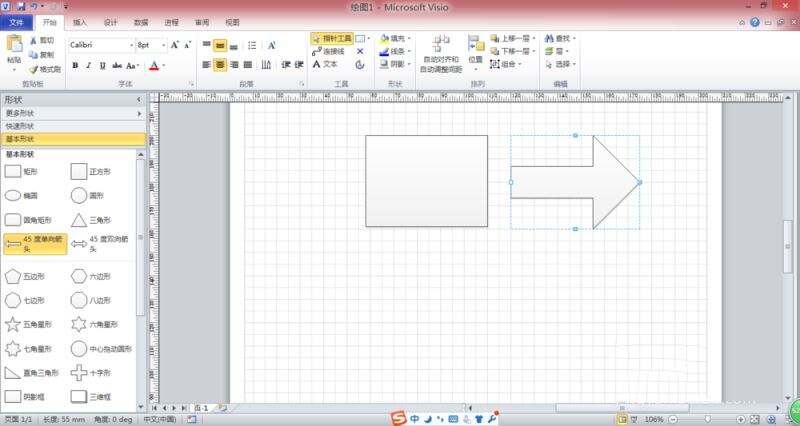This screenshot has width=800, height=426.
Task: Set vertical text alignment to middle
Action: pyautogui.click(x=220, y=46)
